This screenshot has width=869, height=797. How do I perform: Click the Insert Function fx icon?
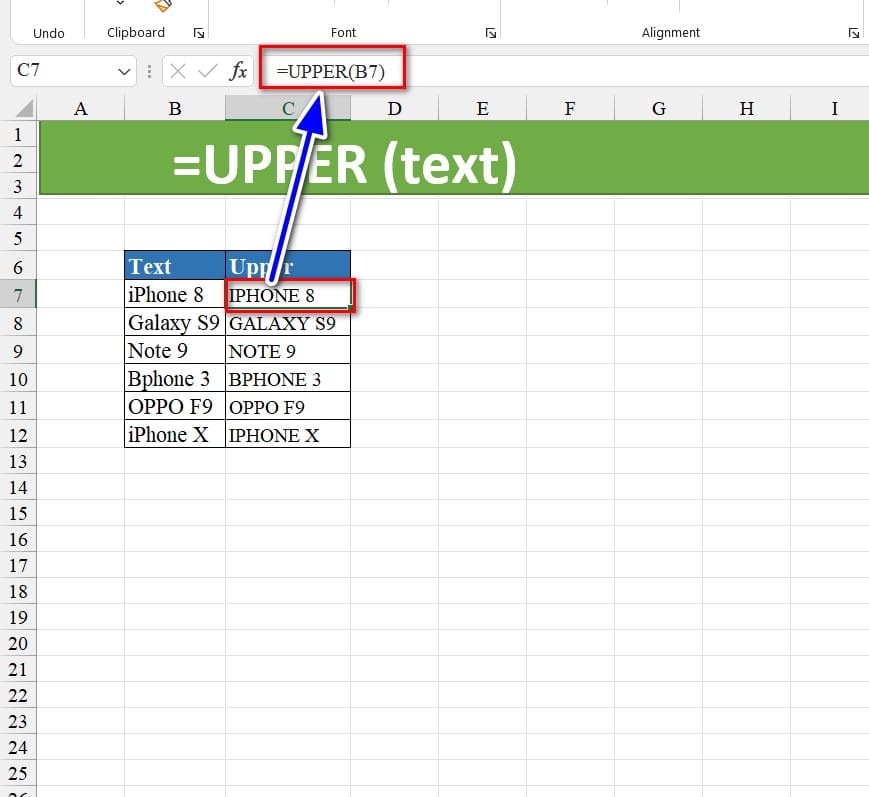pos(239,71)
